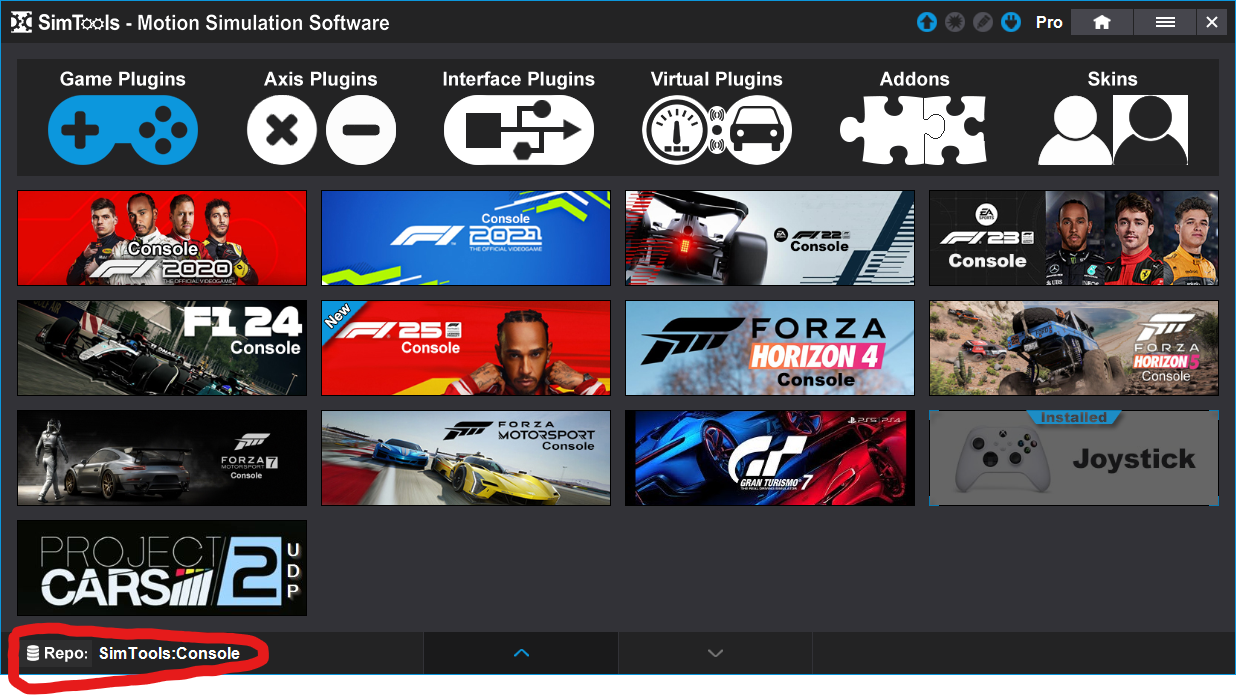Image resolution: width=1236 pixels, height=695 pixels.
Task: Click the Game Plugins label
Action: coord(123,79)
